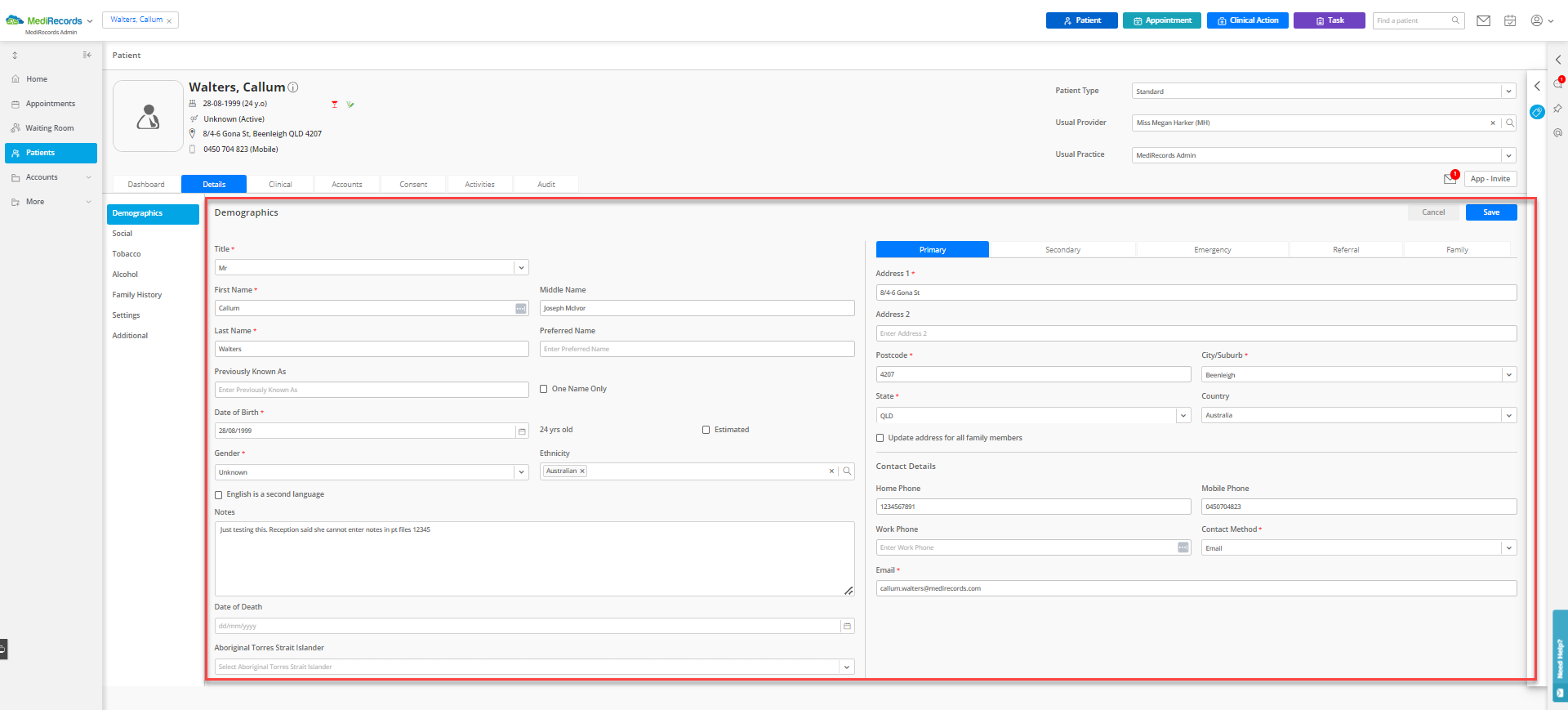Clear the Usual Provider value

click(1493, 123)
